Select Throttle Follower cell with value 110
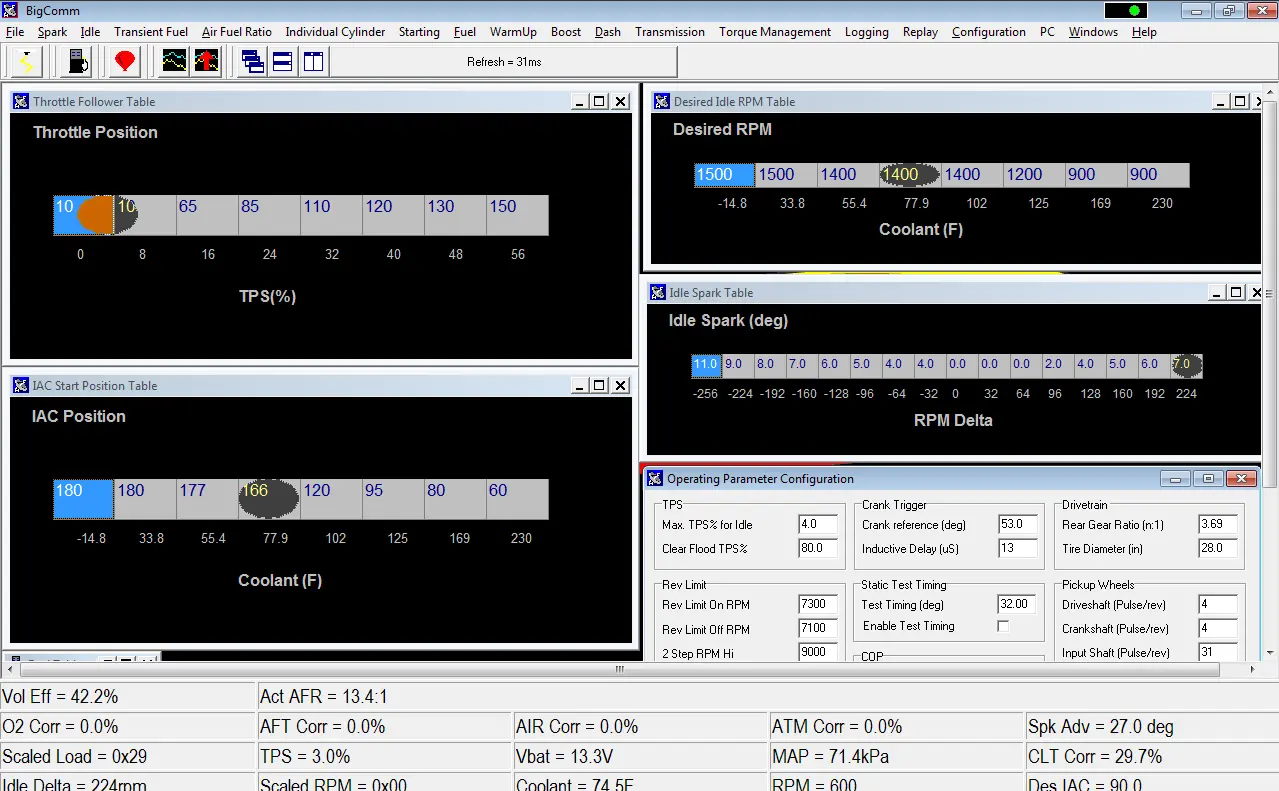This screenshot has width=1279, height=791. [331, 215]
